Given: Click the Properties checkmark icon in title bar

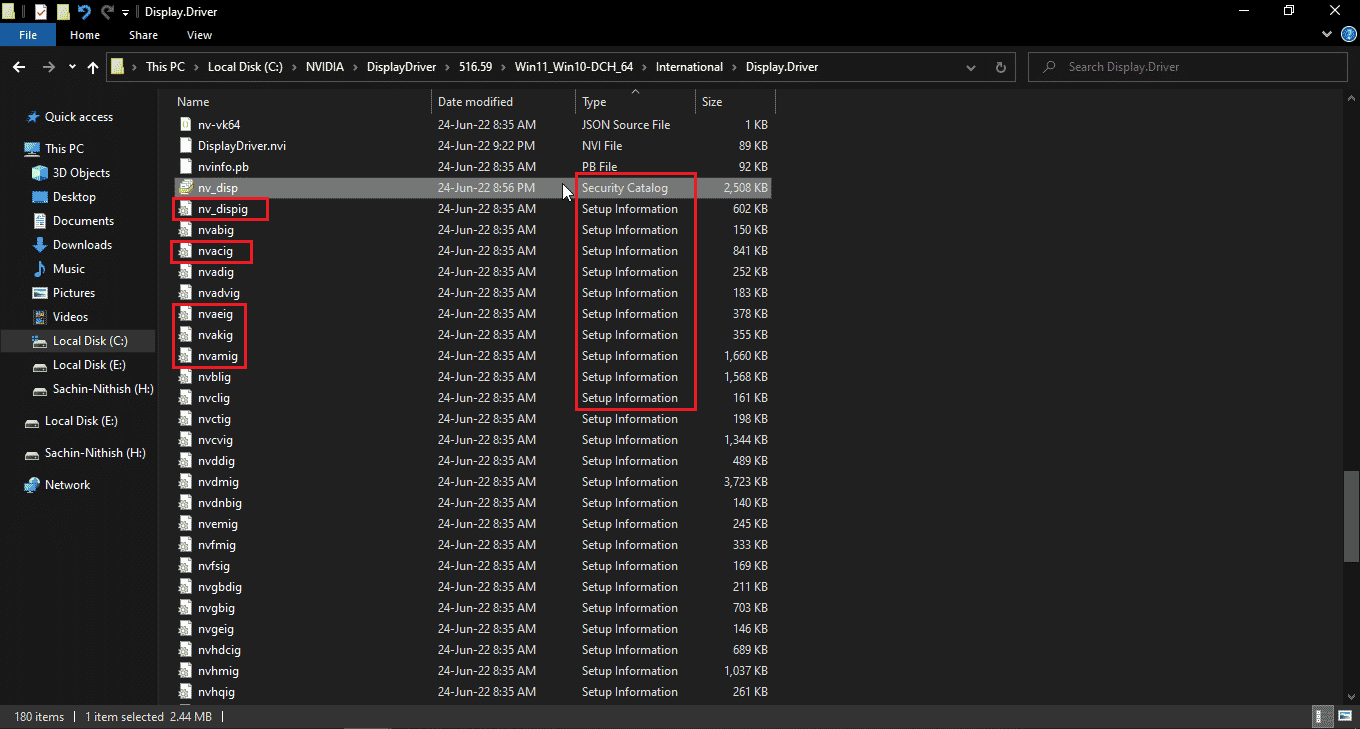Looking at the screenshot, I should click(x=41, y=12).
